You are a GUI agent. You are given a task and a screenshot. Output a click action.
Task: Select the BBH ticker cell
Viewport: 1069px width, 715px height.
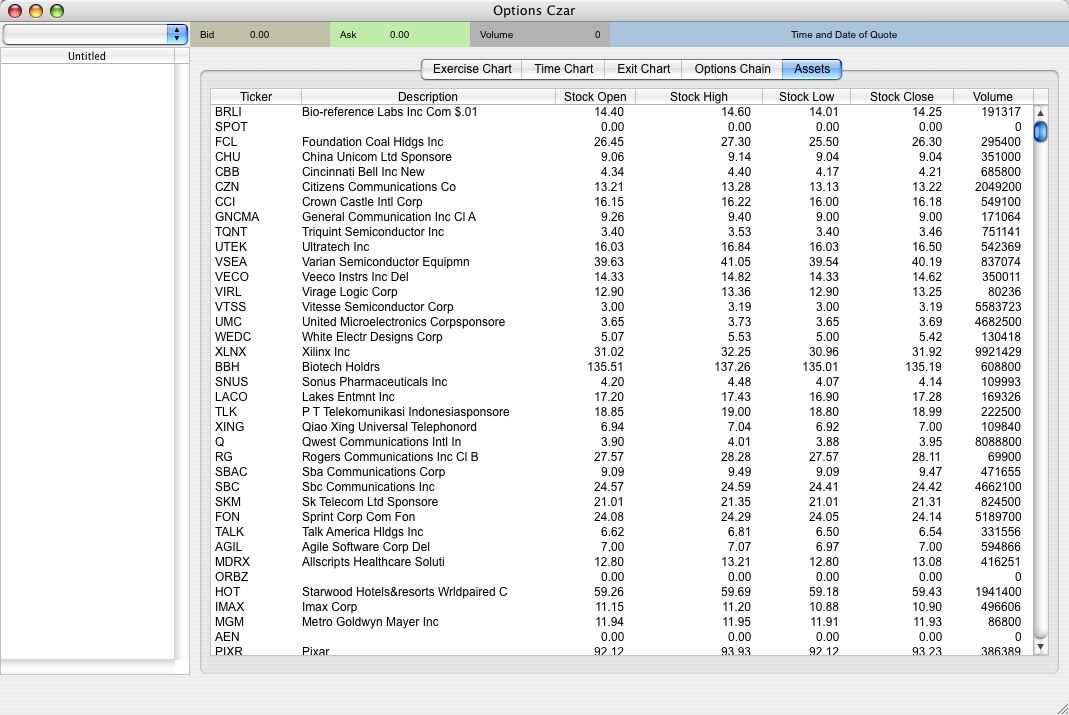pos(227,367)
